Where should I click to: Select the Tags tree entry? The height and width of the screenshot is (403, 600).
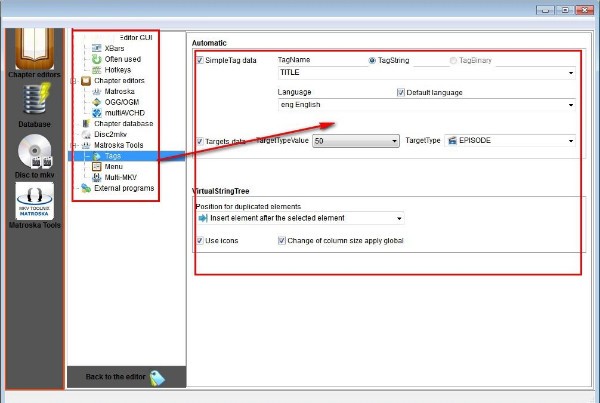point(113,156)
